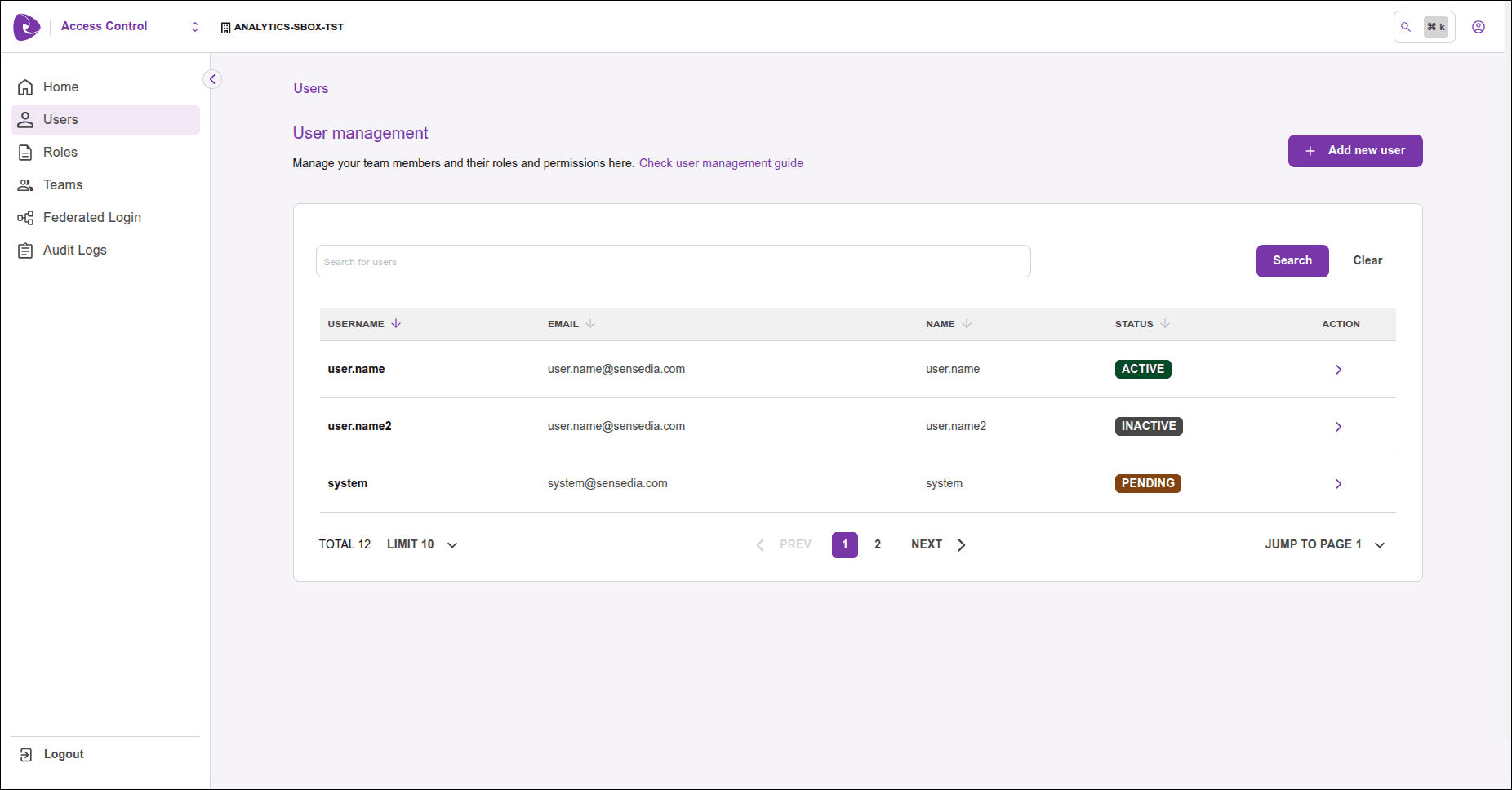The width and height of the screenshot is (1512, 790).
Task: Open the global search magnifier icon
Action: click(1406, 26)
